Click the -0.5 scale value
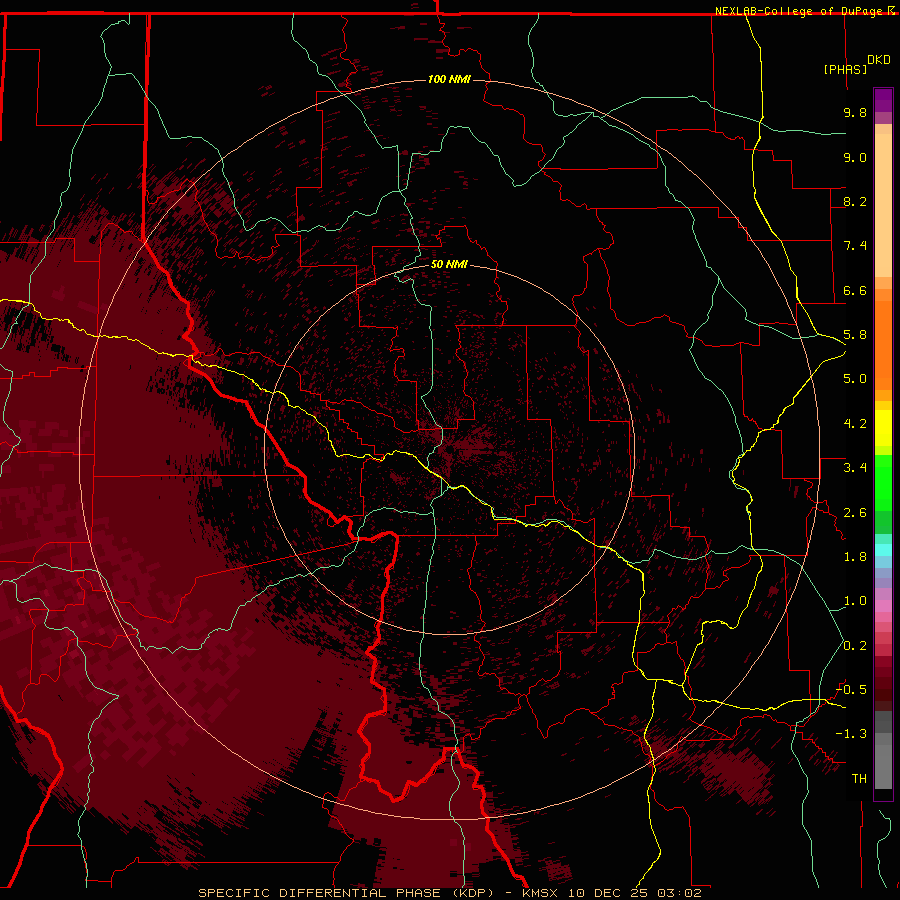 pos(851,690)
